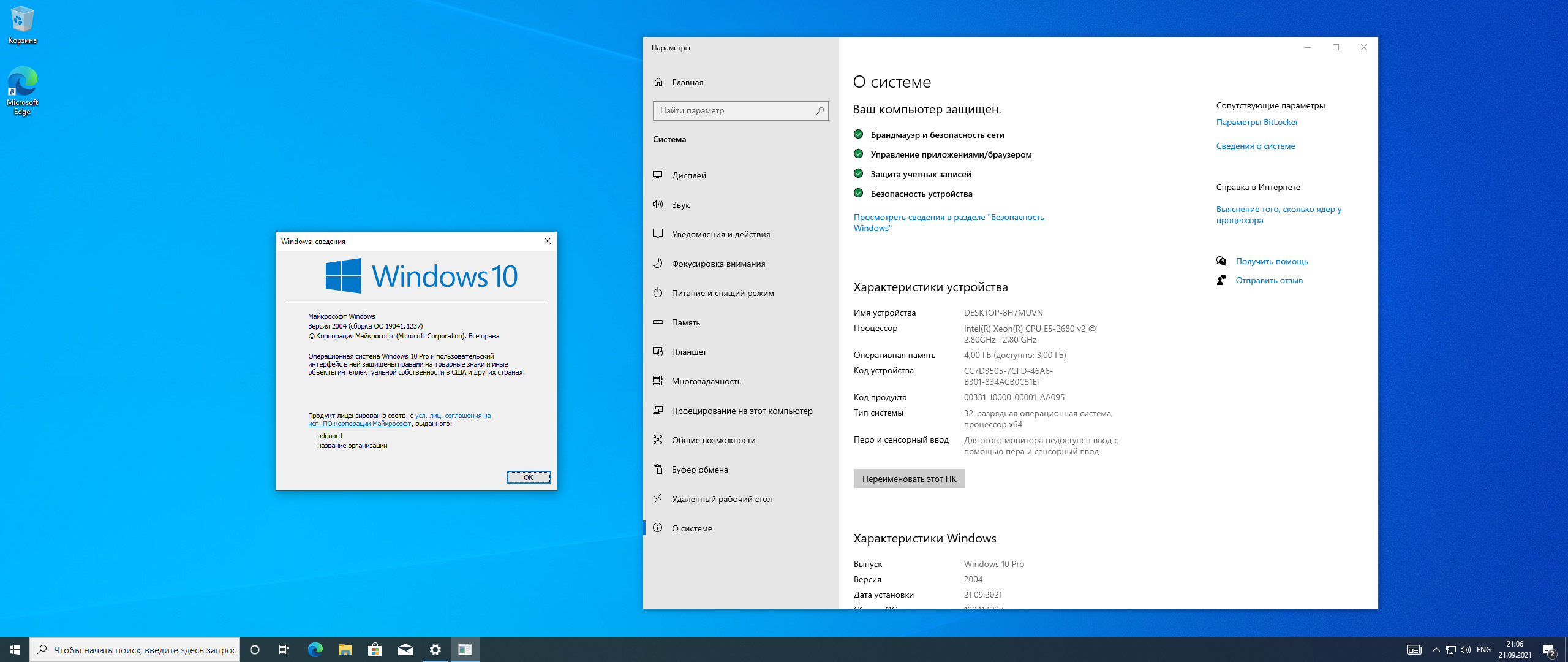Open the volume tray icon
This screenshot has height=662, width=1568.
pyautogui.click(x=1466, y=650)
